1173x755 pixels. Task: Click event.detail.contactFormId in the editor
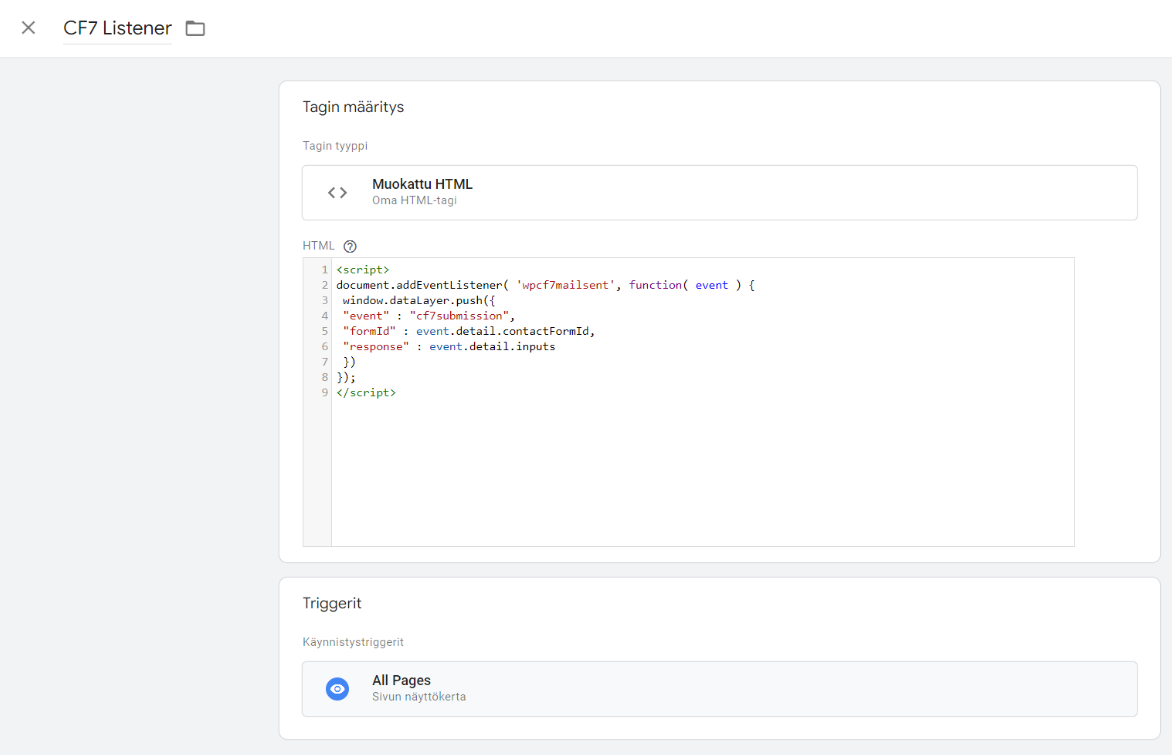click(506, 331)
